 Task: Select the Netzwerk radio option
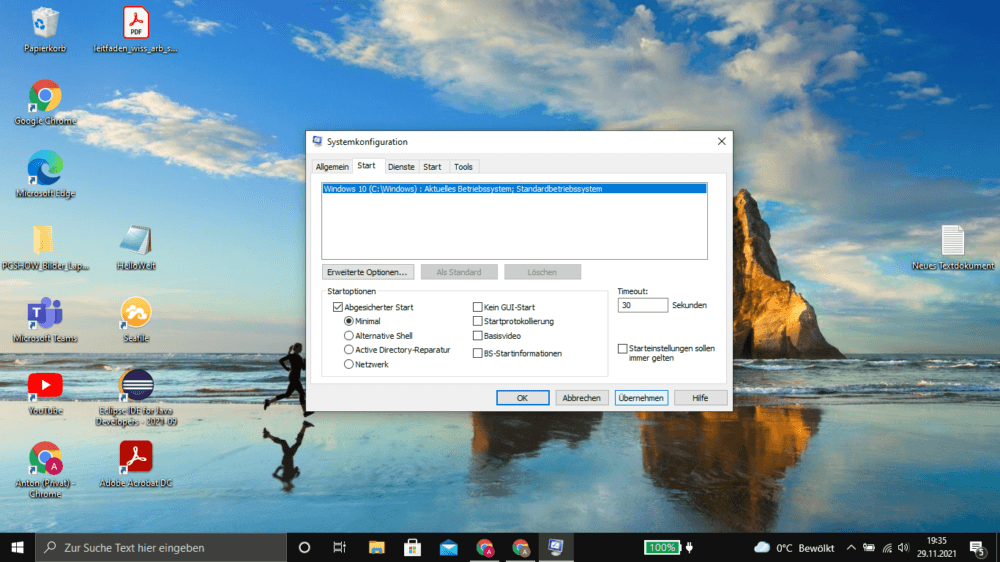tap(349, 364)
